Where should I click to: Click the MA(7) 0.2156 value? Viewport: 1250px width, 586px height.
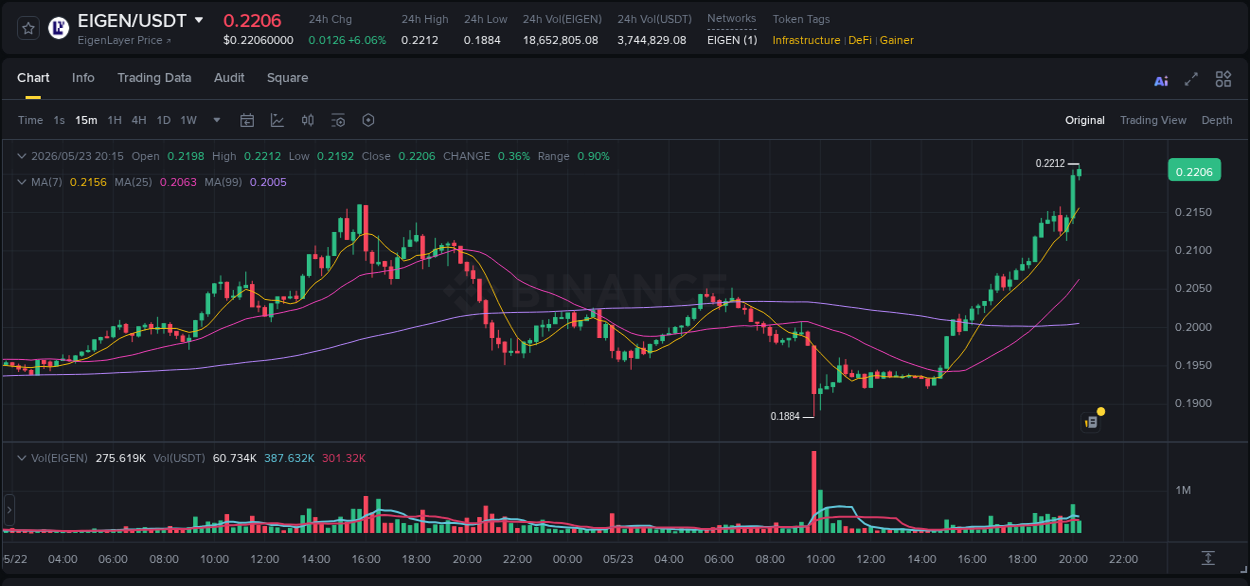pos(87,182)
